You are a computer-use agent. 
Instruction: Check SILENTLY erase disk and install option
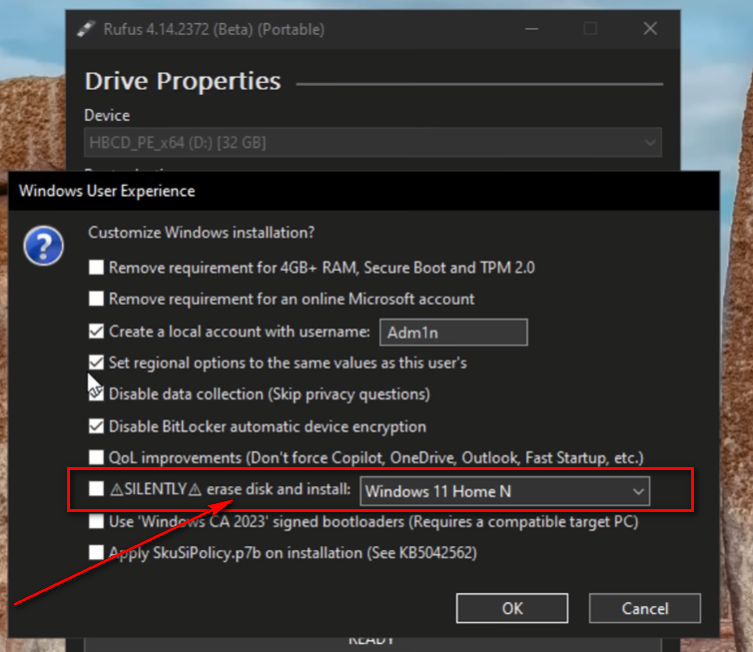point(96,489)
